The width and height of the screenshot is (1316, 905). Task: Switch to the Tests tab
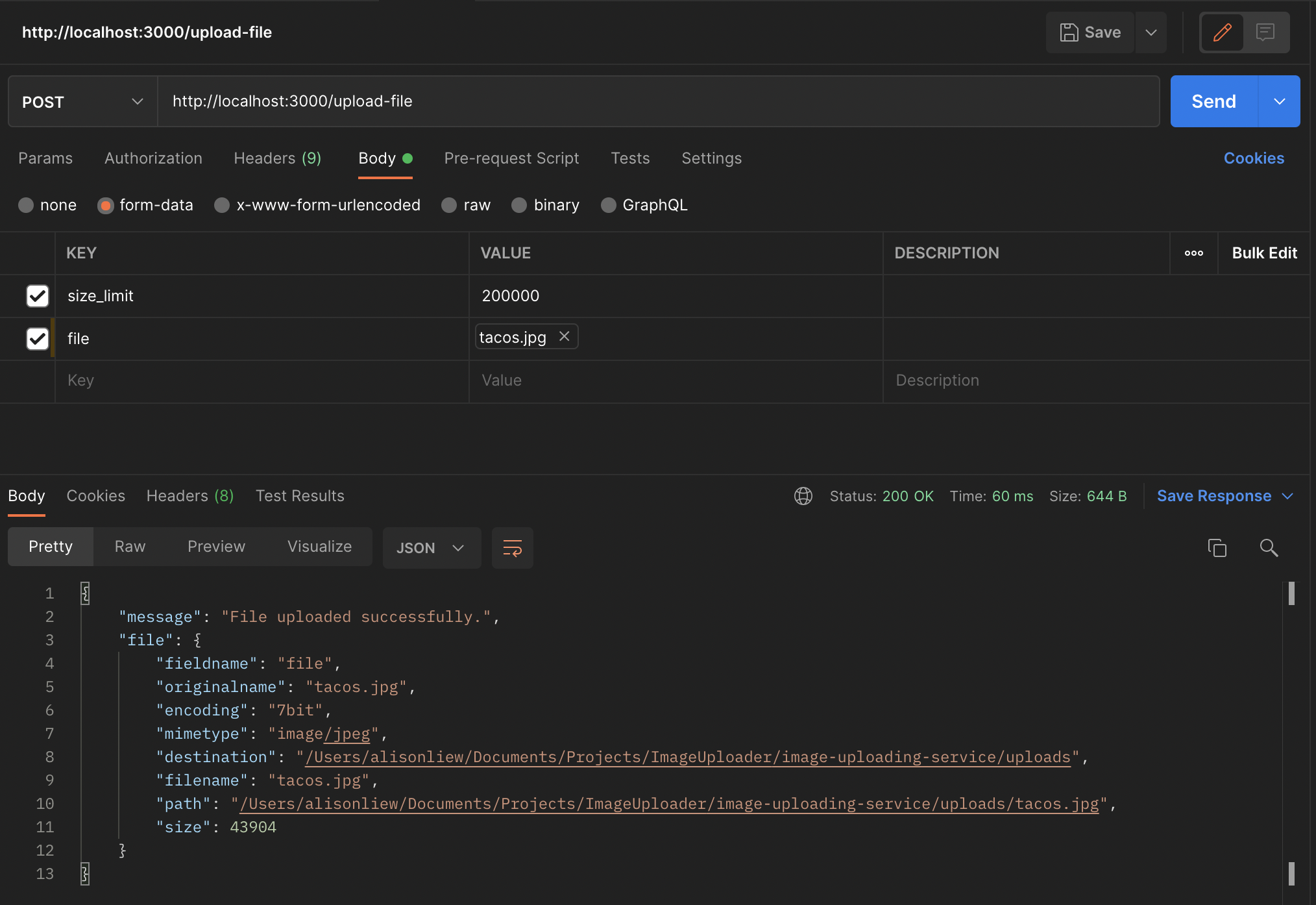coord(630,158)
